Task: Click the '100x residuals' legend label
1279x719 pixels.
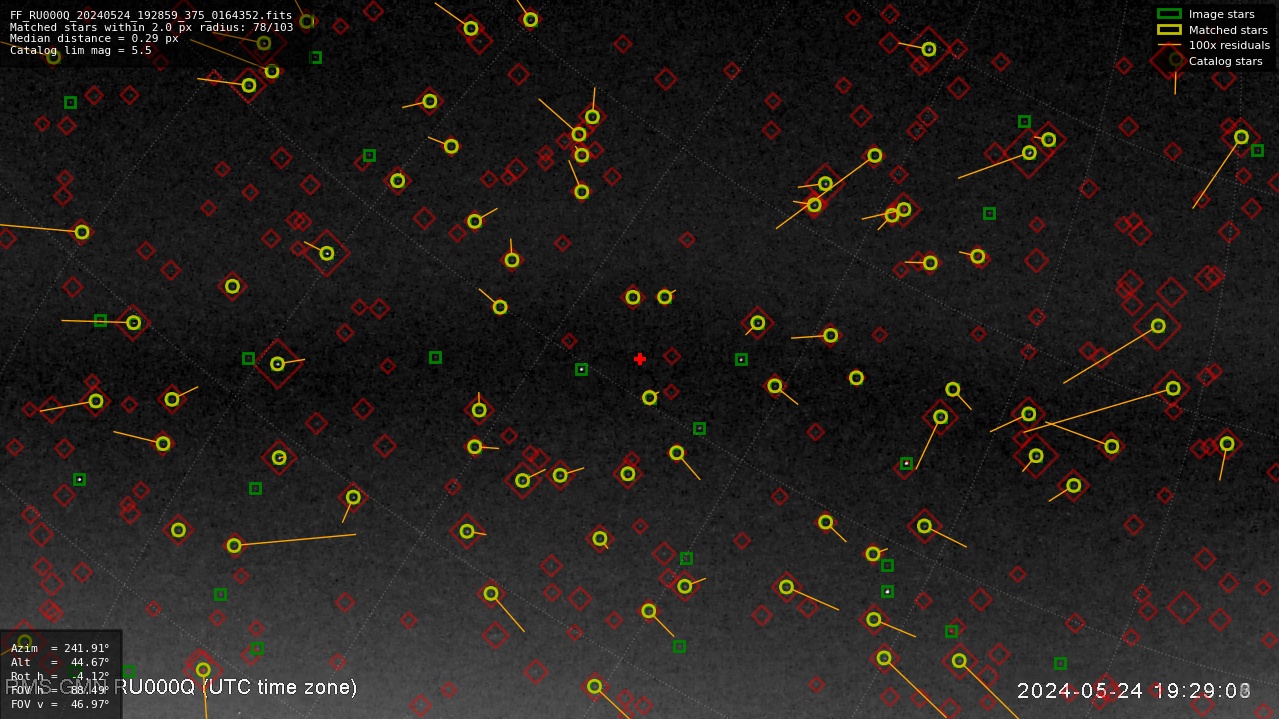Action: point(1229,45)
